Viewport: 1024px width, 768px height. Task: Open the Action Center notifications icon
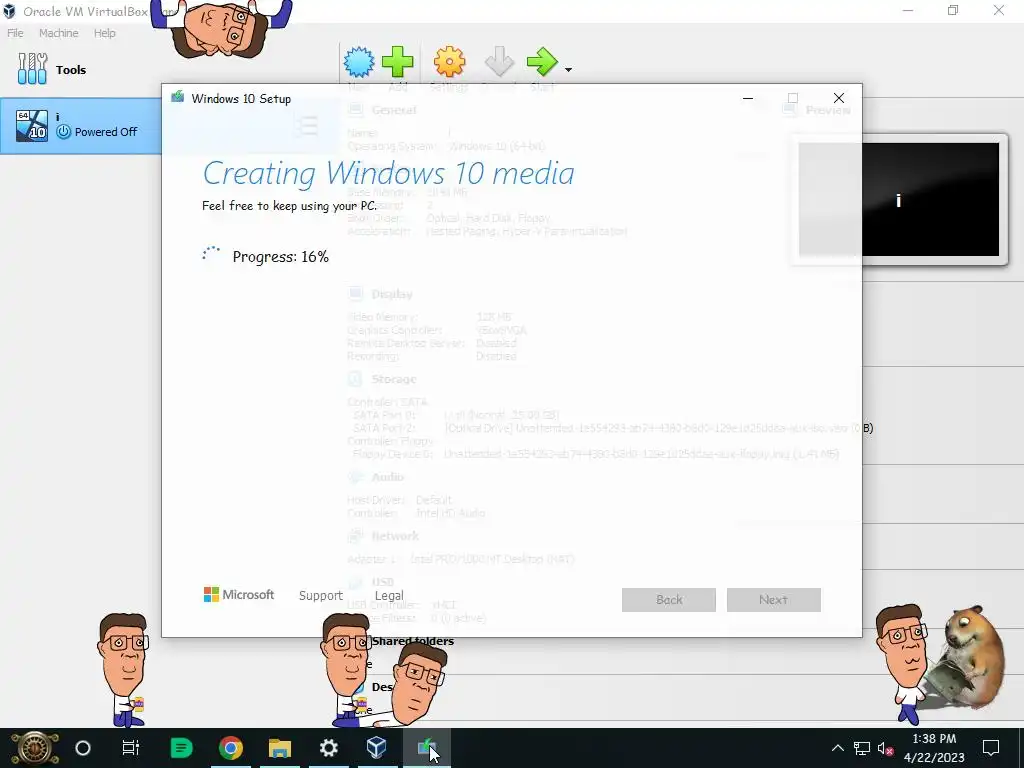pos(991,748)
